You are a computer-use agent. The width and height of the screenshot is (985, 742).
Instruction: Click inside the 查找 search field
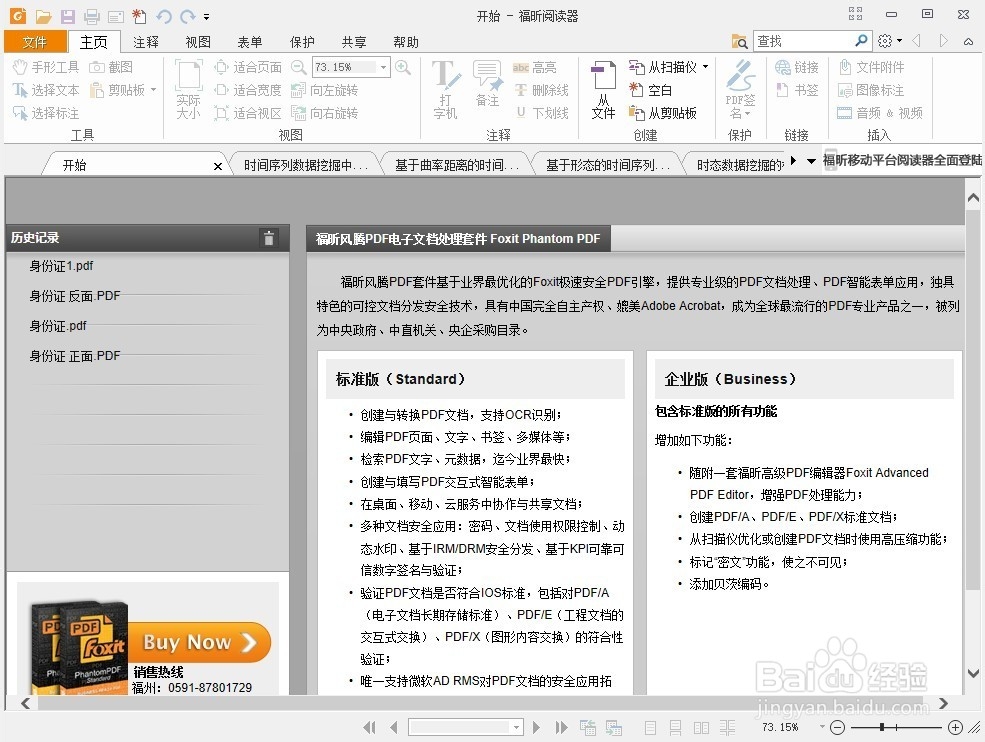click(803, 41)
